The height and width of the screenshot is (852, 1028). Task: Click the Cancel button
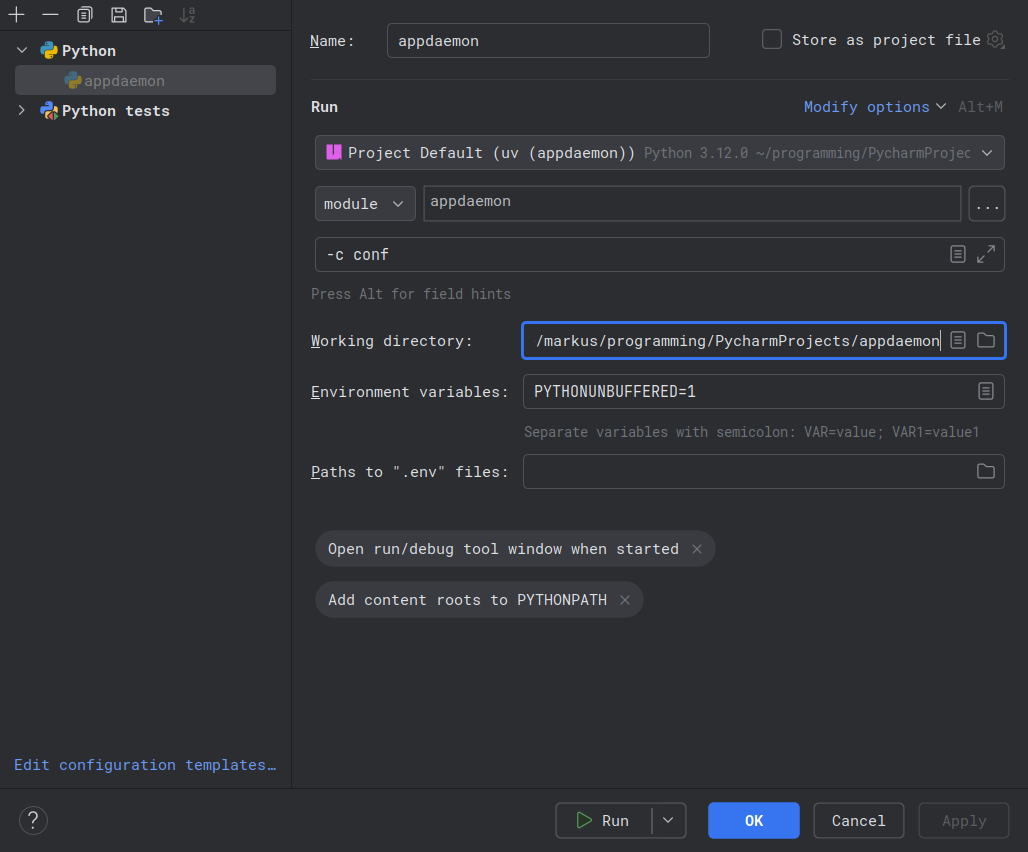859,821
